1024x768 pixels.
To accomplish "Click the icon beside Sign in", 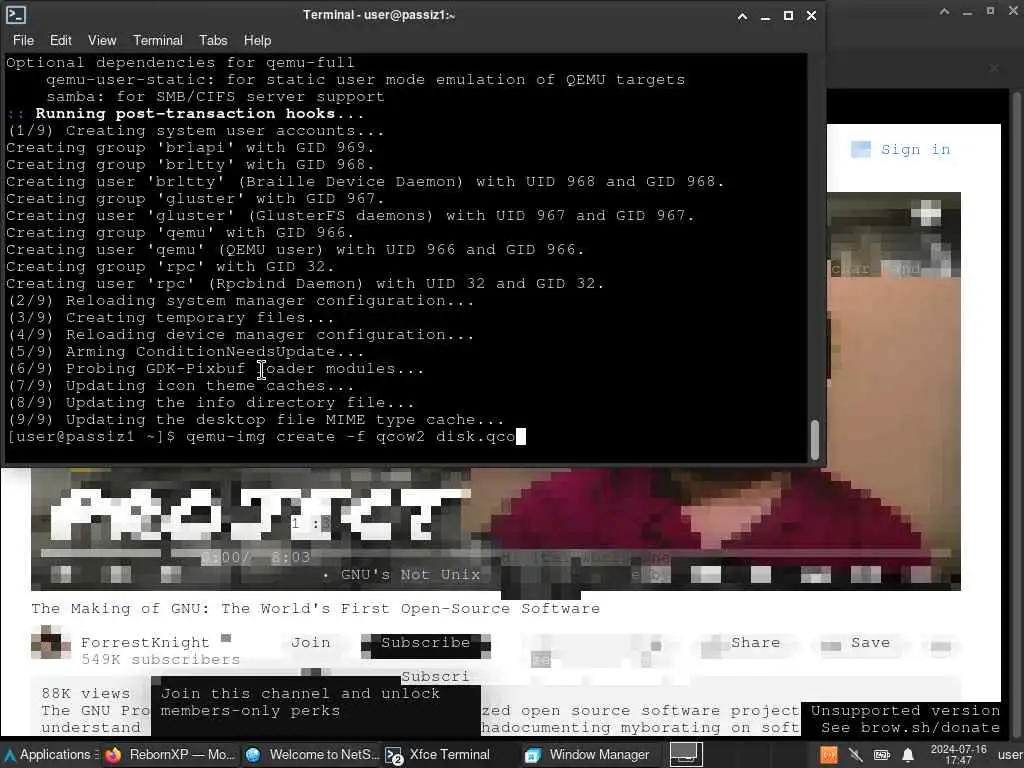I will pyautogui.click(x=861, y=150).
